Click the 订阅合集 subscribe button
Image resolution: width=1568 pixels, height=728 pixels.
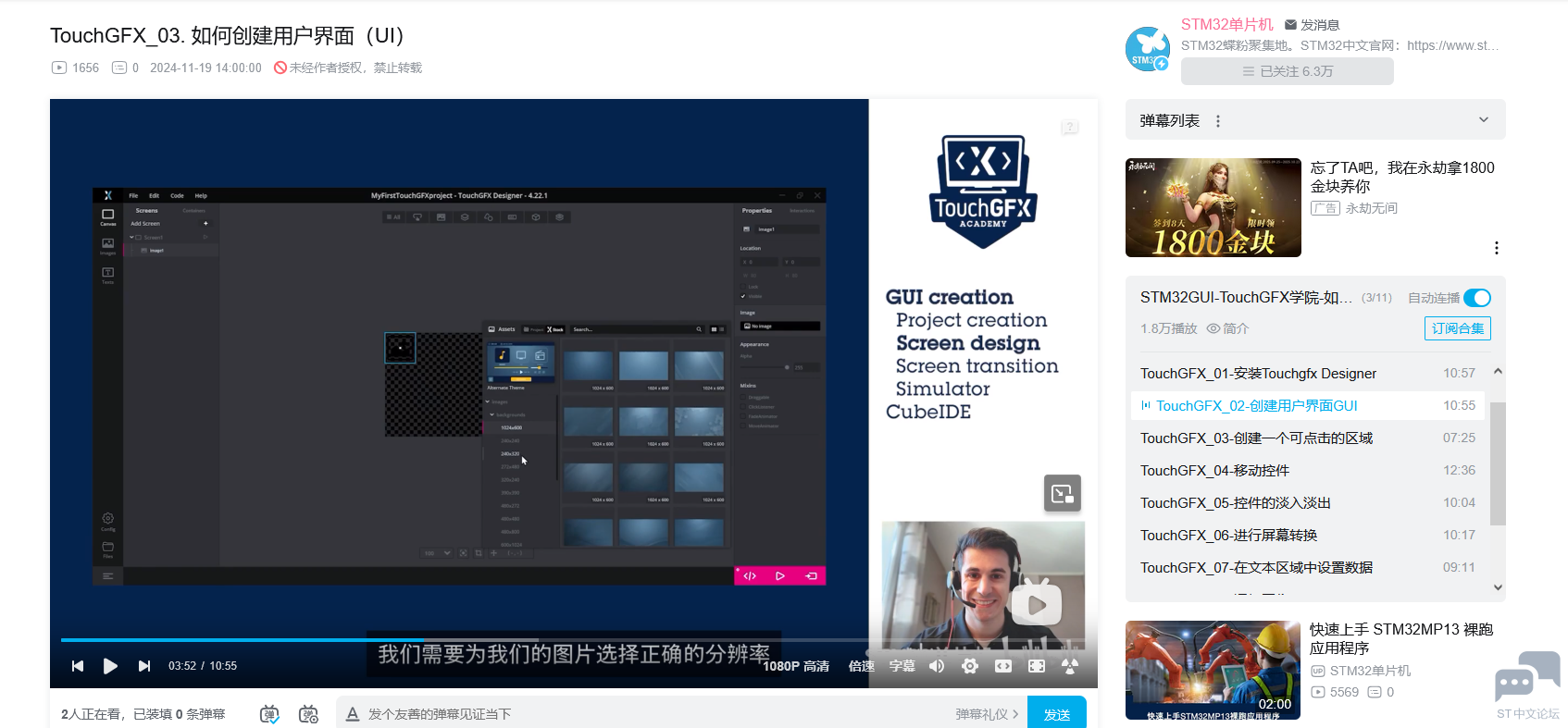point(1458,328)
